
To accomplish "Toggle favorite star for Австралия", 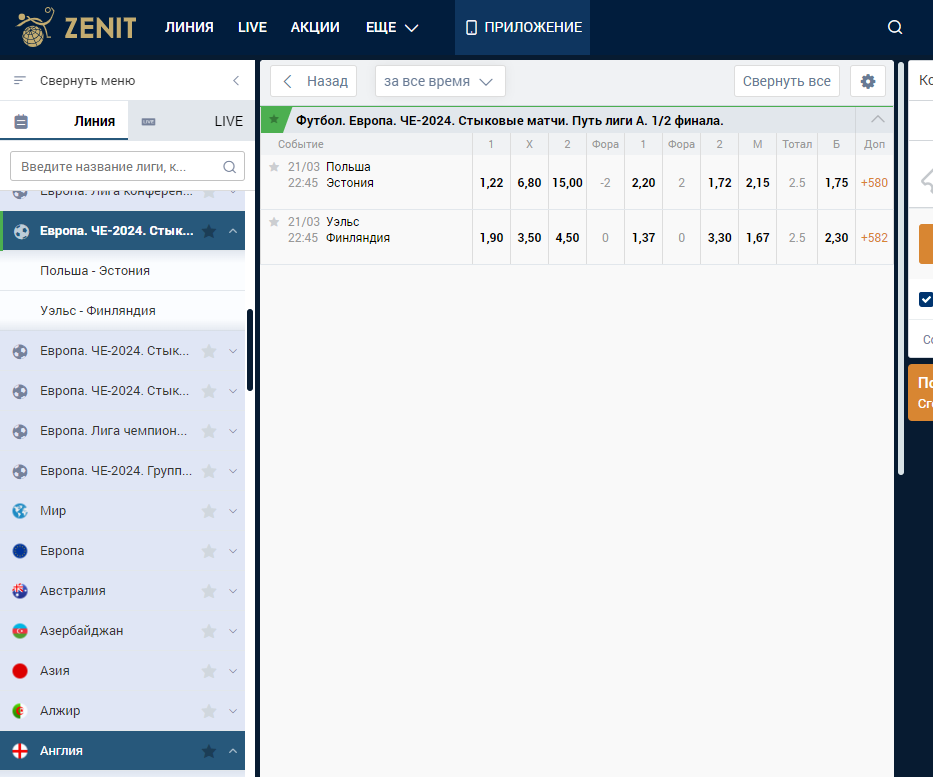I will pos(209,591).
